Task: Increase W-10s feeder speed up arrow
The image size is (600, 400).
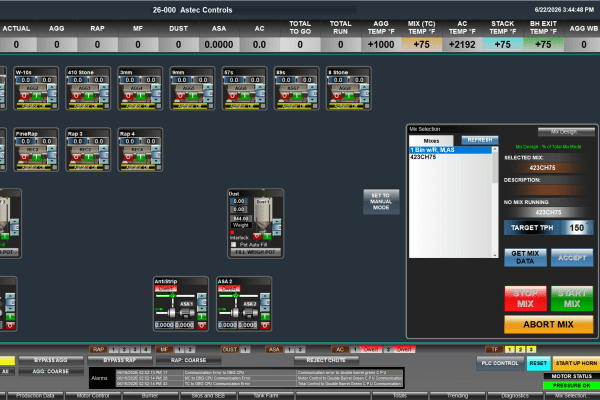Action: pos(52,88)
